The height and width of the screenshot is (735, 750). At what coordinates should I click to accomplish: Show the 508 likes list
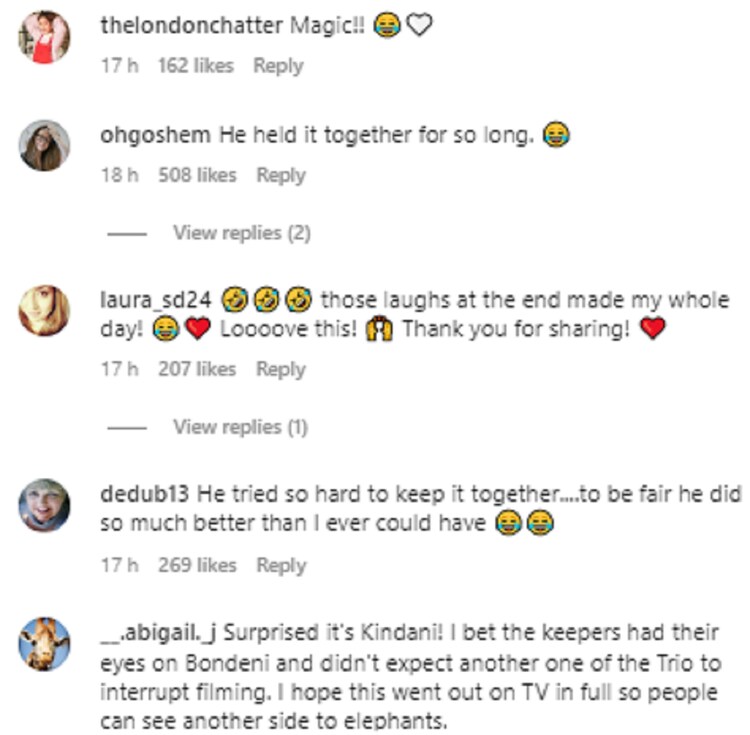(197, 175)
